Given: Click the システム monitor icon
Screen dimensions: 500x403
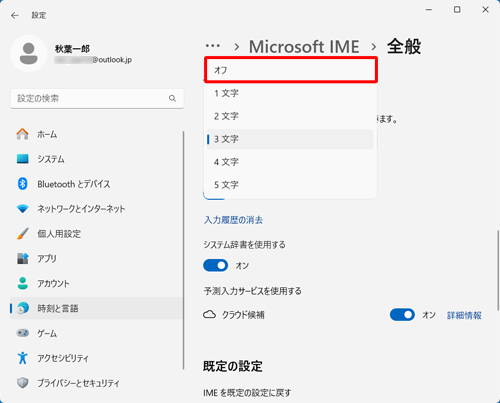Looking at the screenshot, I should [x=22, y=159].
